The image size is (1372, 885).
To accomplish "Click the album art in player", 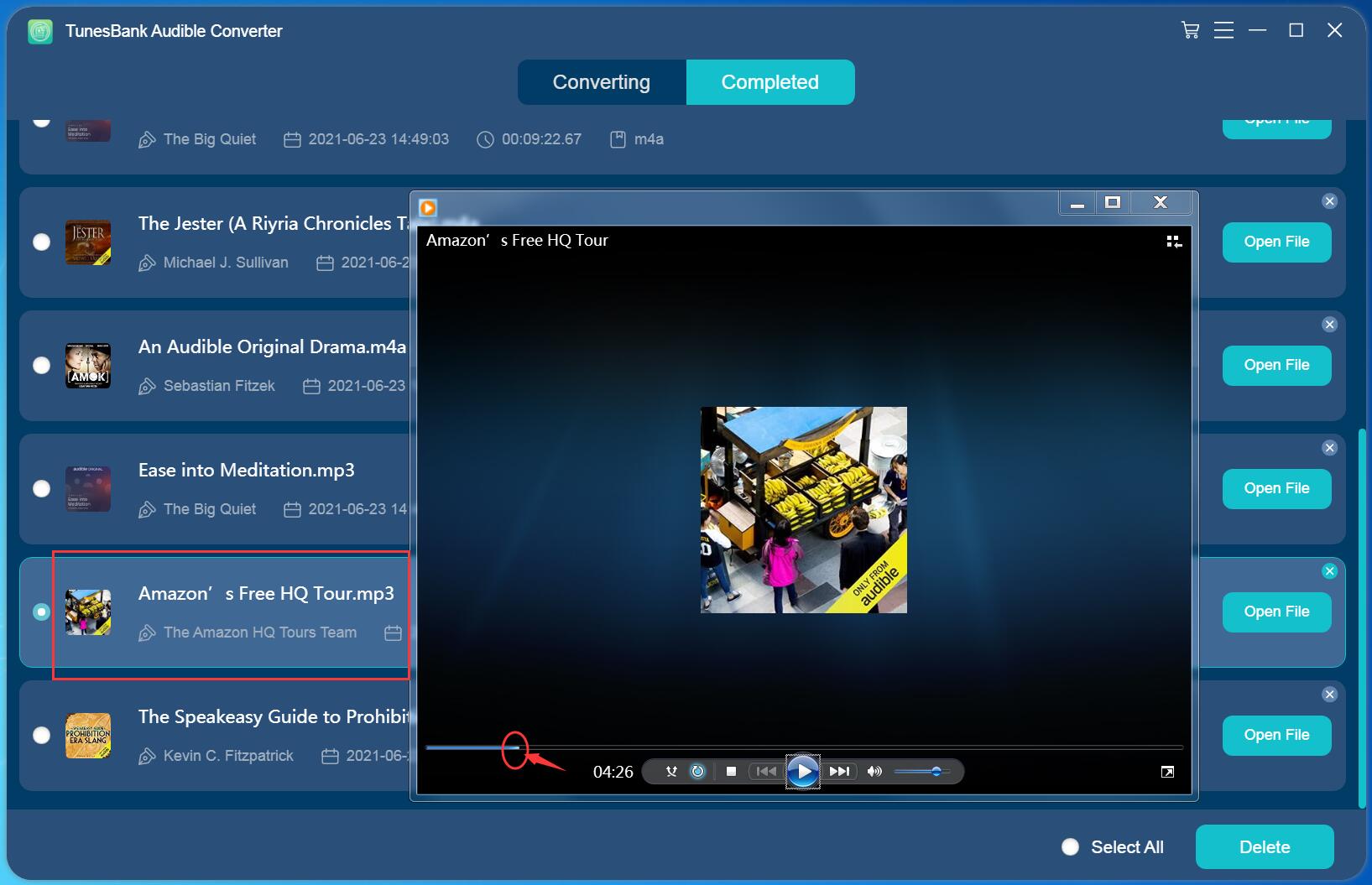I will [804, 510].
